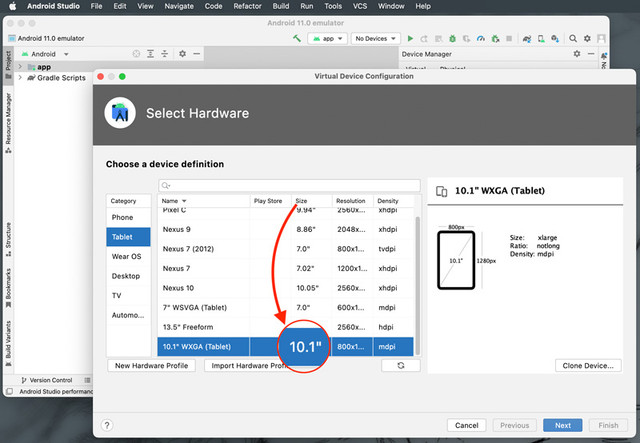
Task: Hide the Project tool window
Action: pyautogui.click(x=197, y=53)
